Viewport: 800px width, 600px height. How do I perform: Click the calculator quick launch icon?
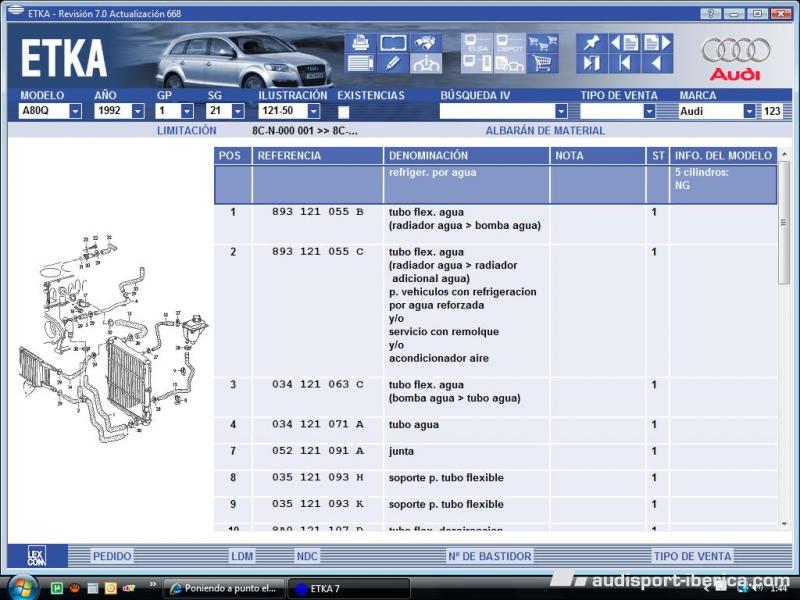(92, 588)
